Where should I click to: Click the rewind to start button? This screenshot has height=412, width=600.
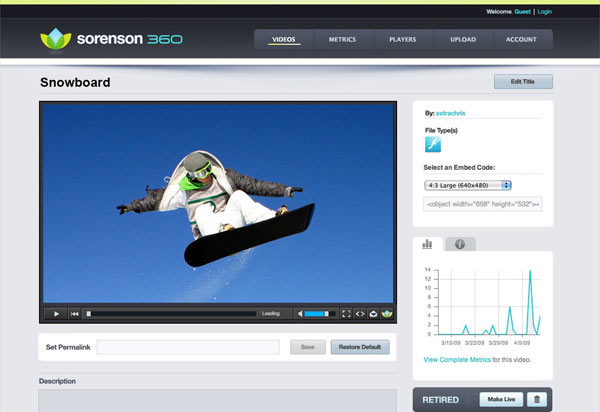pos(74,313)
